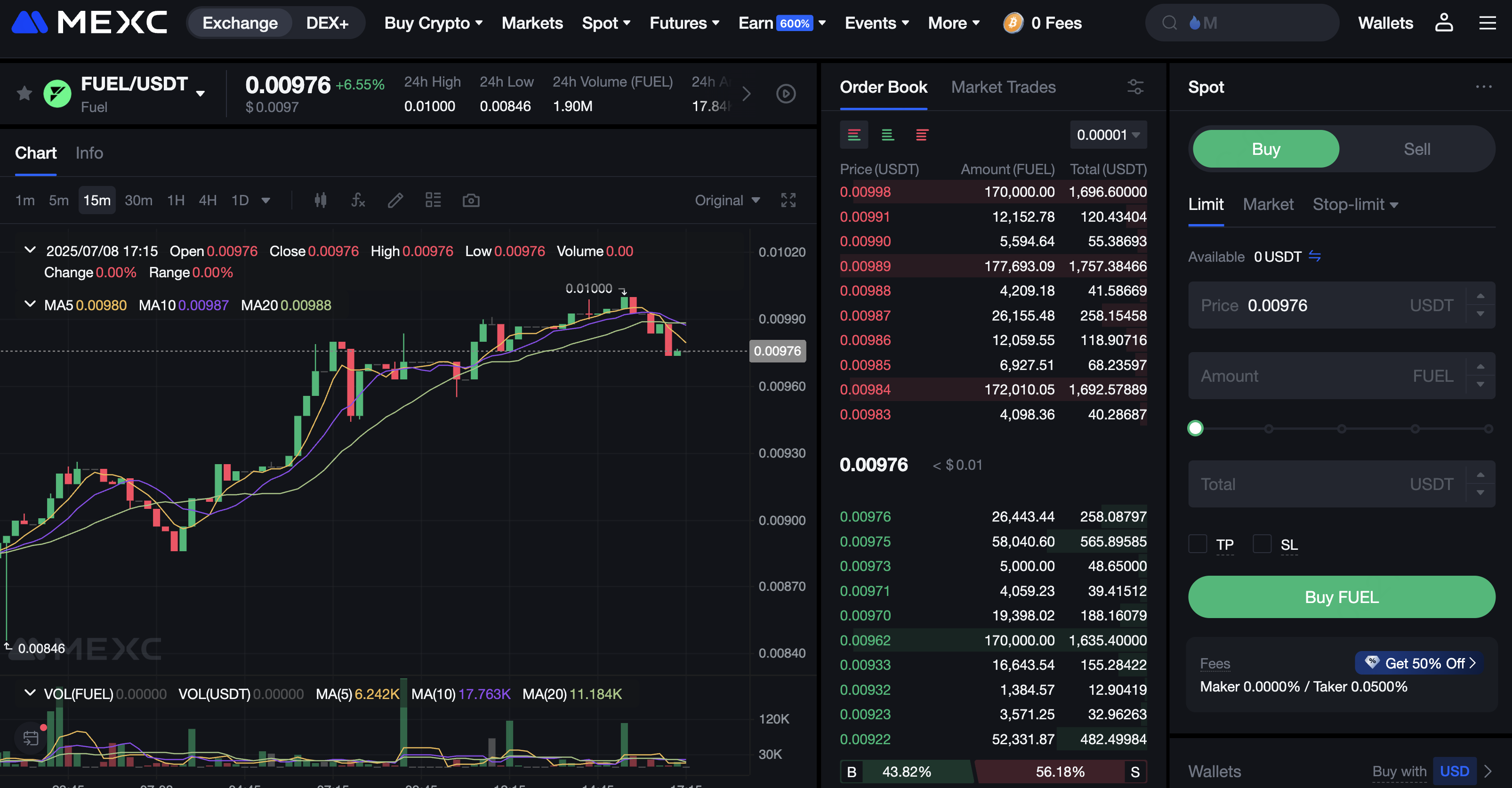Add FUEL/USDT to favorites with star icon
This screenshot has width=1512, height=788.
click(x=24, y=93)
